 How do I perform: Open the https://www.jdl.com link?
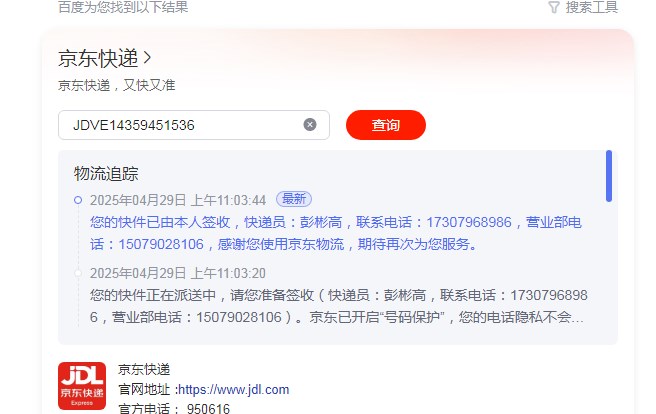[x=233, y=390]
